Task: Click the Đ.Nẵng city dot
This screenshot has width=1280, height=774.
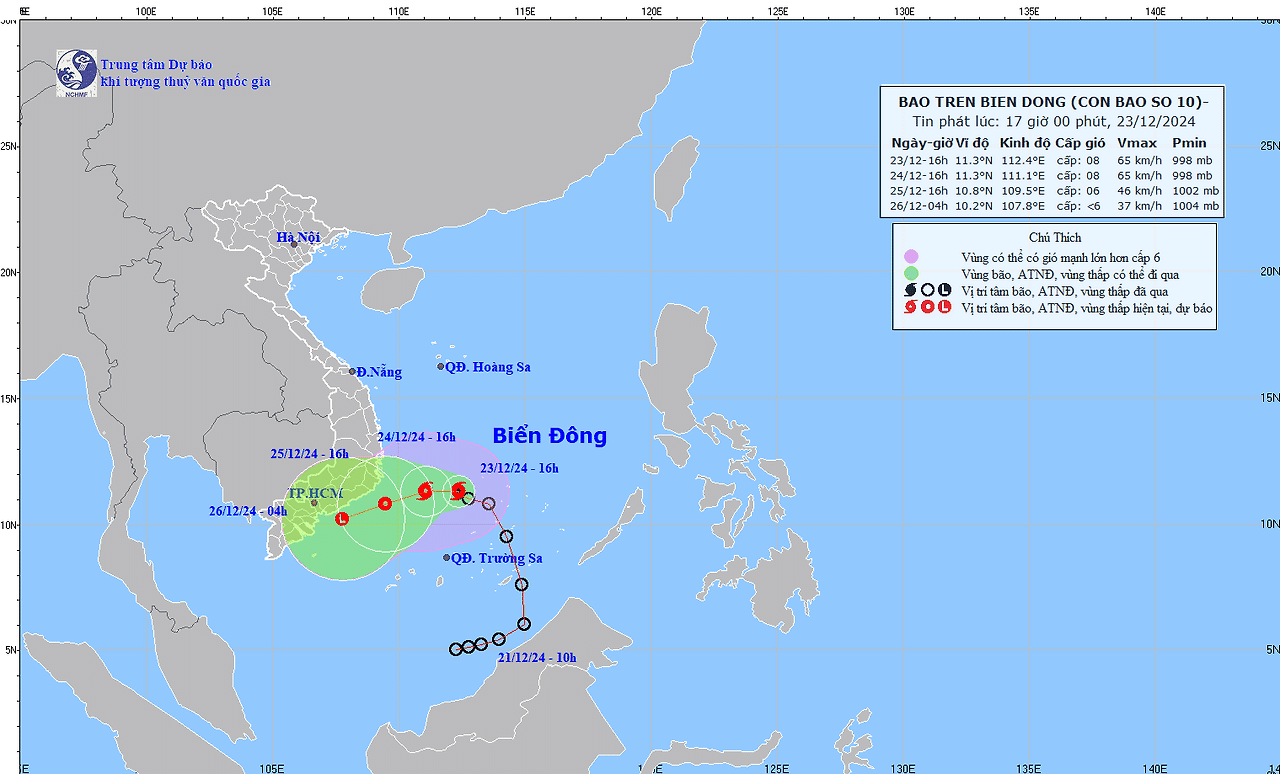Action: coord(352,371)
